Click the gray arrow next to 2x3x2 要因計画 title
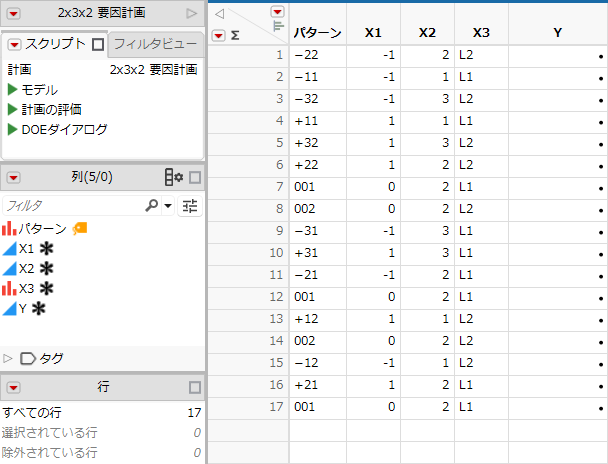The height and width of the screenshot is (464, 608). point(192,14)
